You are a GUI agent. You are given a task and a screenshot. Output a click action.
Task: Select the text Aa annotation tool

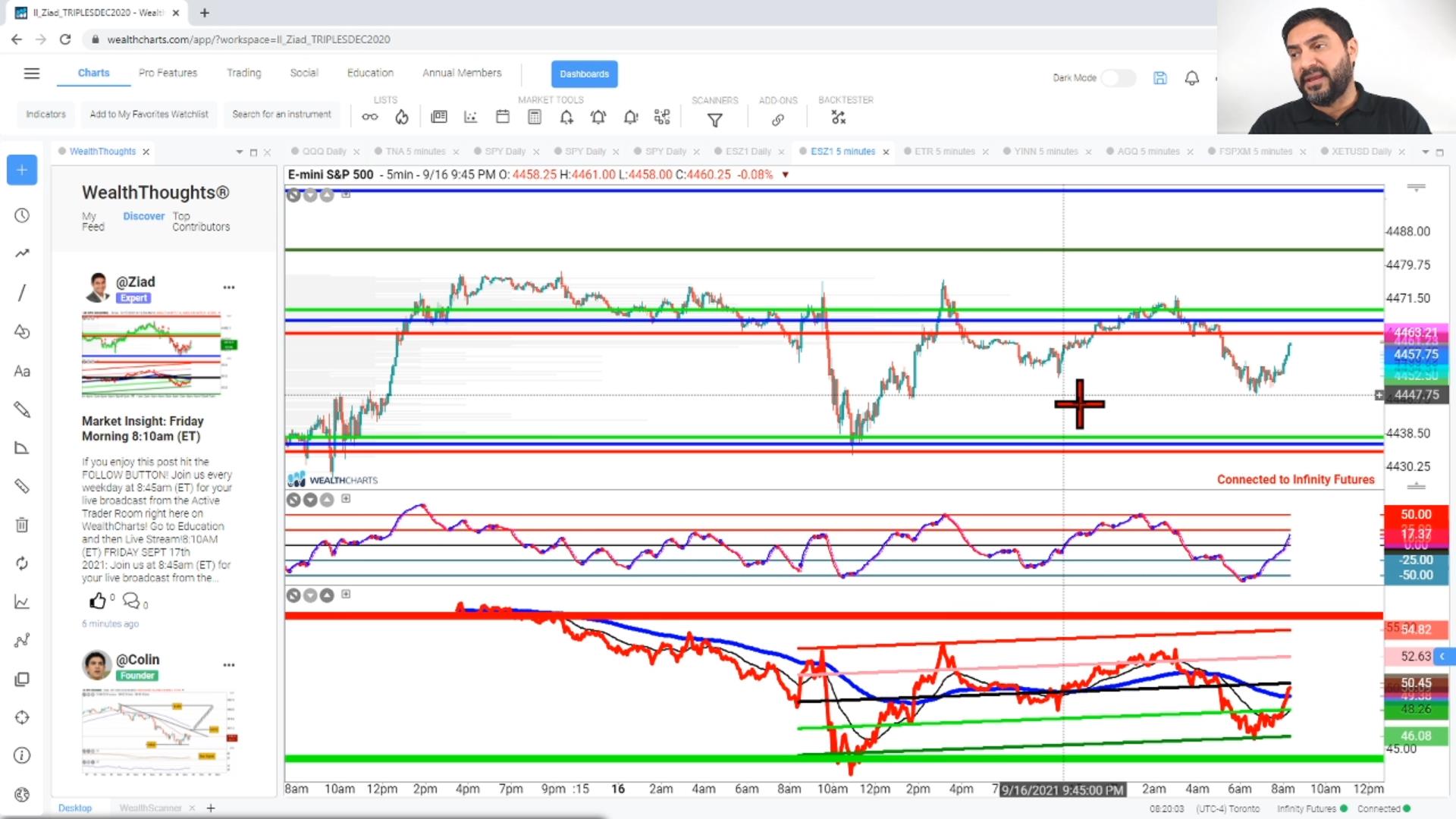(22, 372)
